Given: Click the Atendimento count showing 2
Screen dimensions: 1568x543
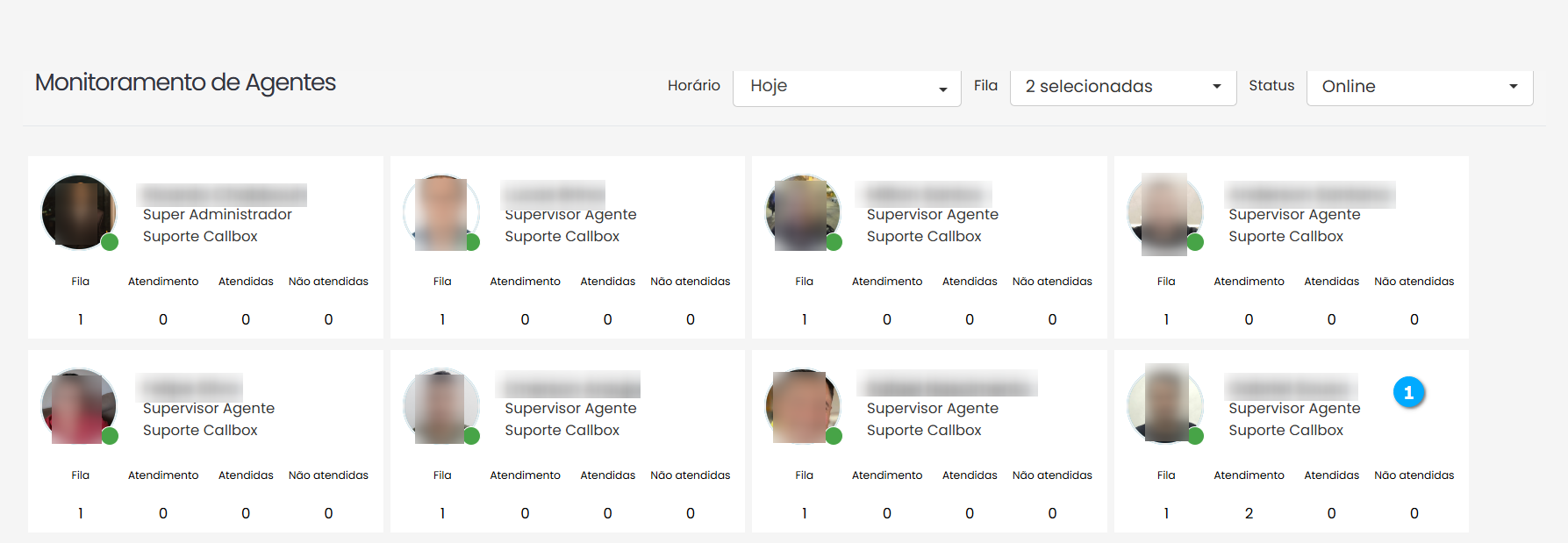Looking at the screenshot, I should [1249, 514].
